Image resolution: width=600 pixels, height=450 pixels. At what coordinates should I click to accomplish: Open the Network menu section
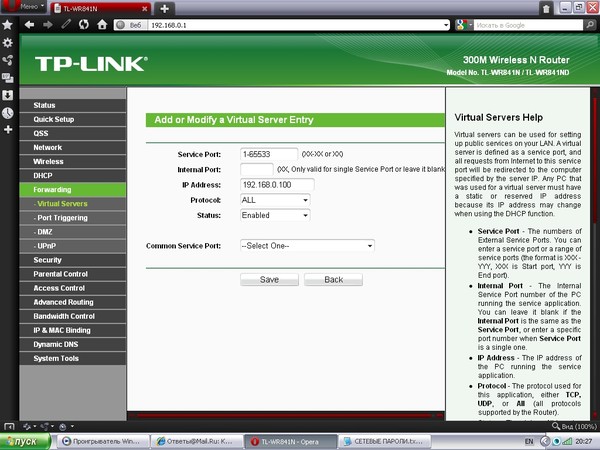pyautogui.click(x=73, y=147)
